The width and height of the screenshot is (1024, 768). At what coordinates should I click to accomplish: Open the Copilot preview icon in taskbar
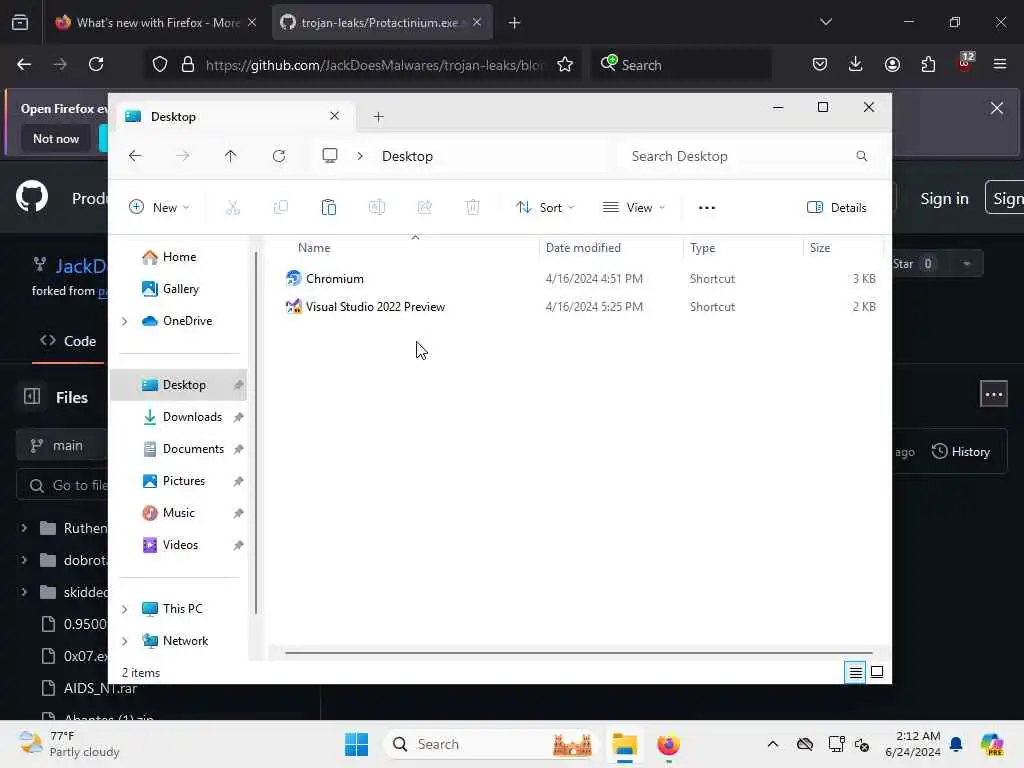(x=991, y=744)
